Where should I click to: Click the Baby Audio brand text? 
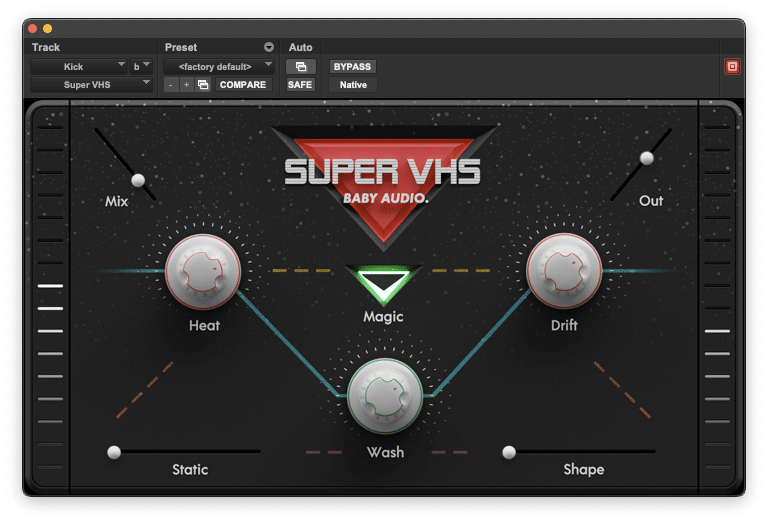(385, 198)
